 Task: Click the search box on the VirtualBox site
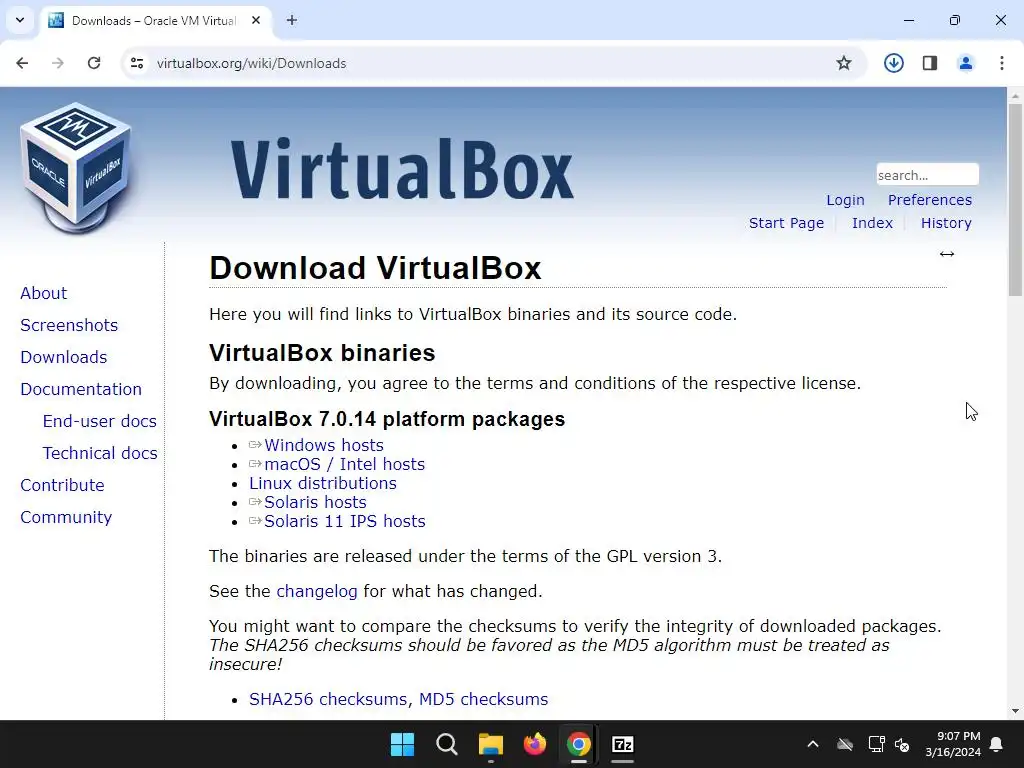coord(927,175)
